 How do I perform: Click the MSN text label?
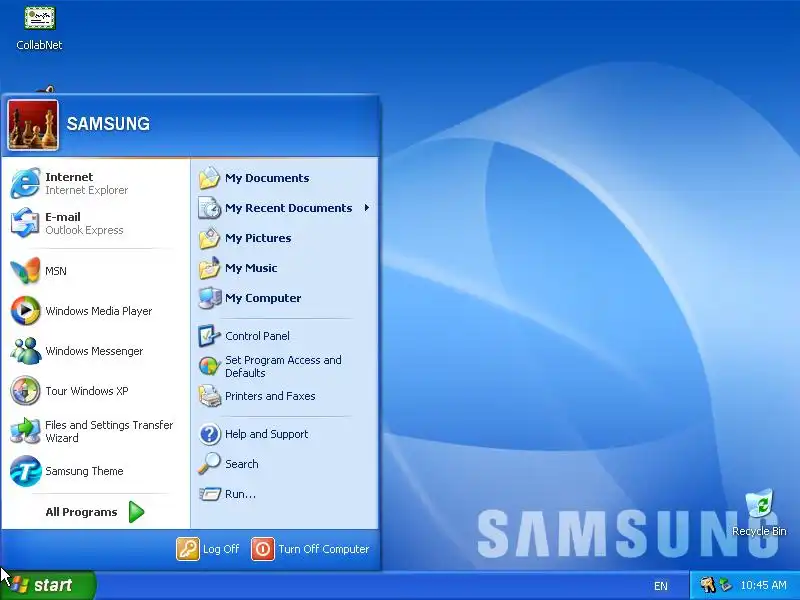coord(56,271)
